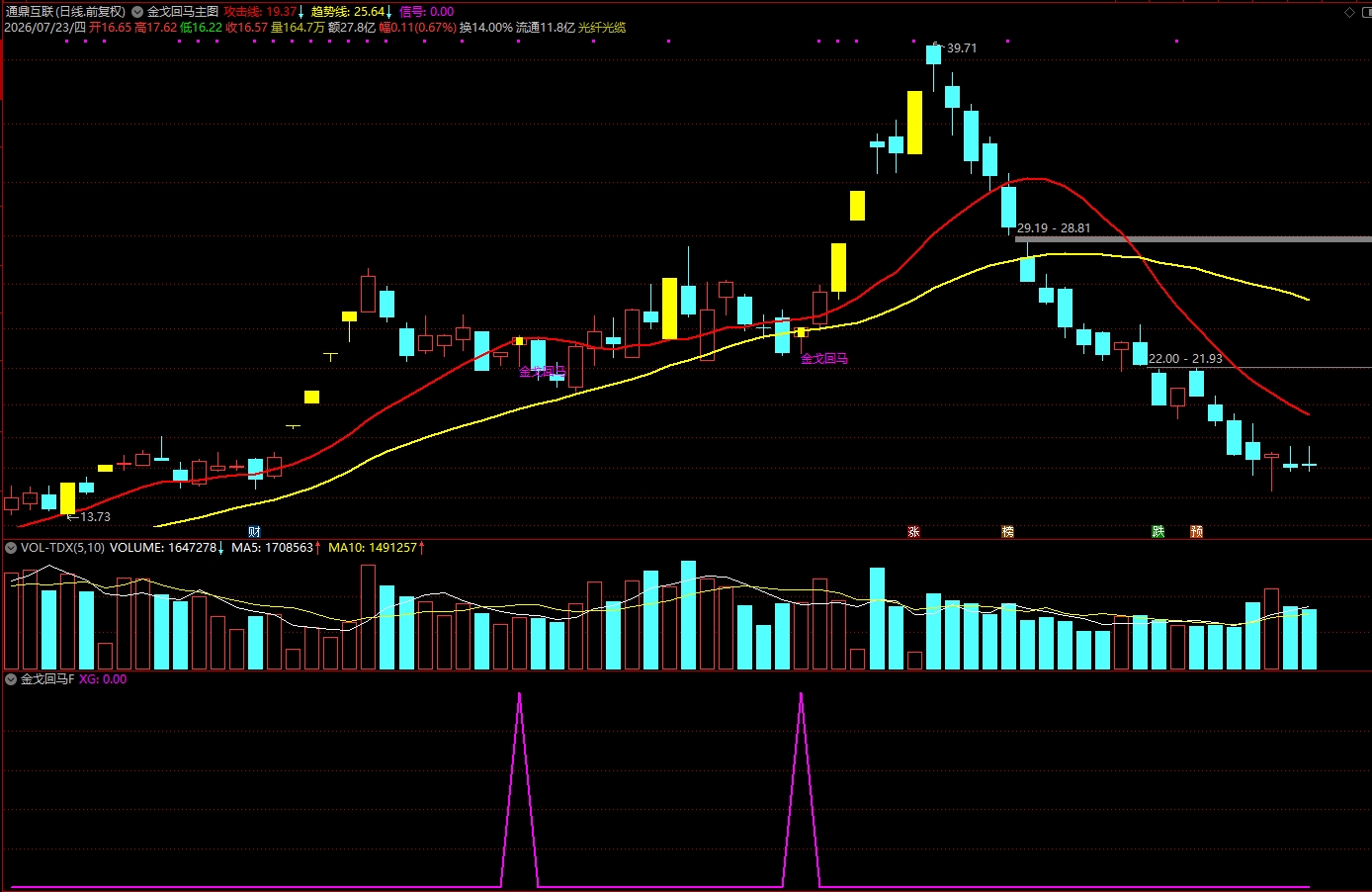Click the second 金戈回马 signal label on chart
The height and width of the screenshot is (892, 1372).
click(824, 359)
